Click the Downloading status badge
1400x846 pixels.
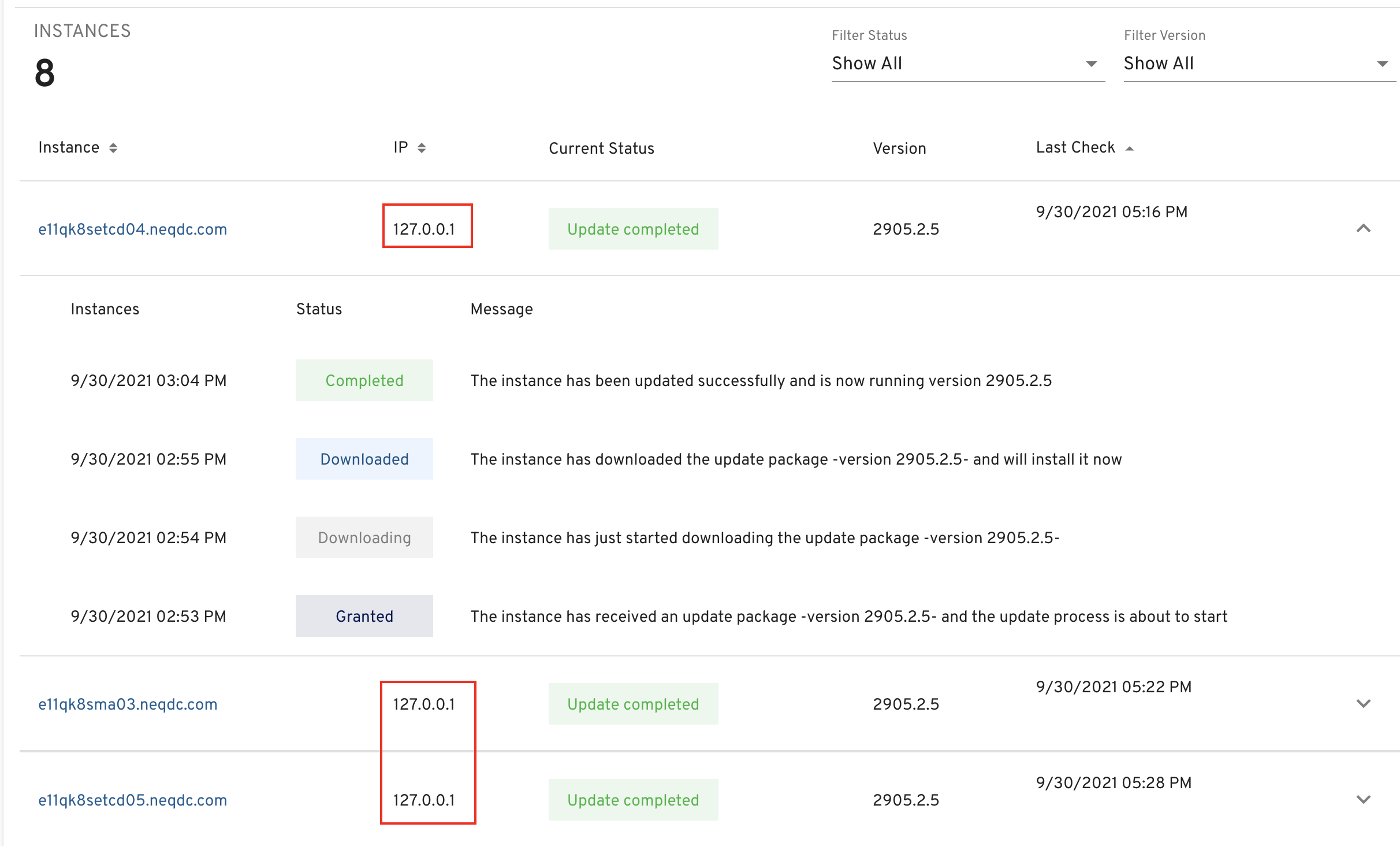364,537
